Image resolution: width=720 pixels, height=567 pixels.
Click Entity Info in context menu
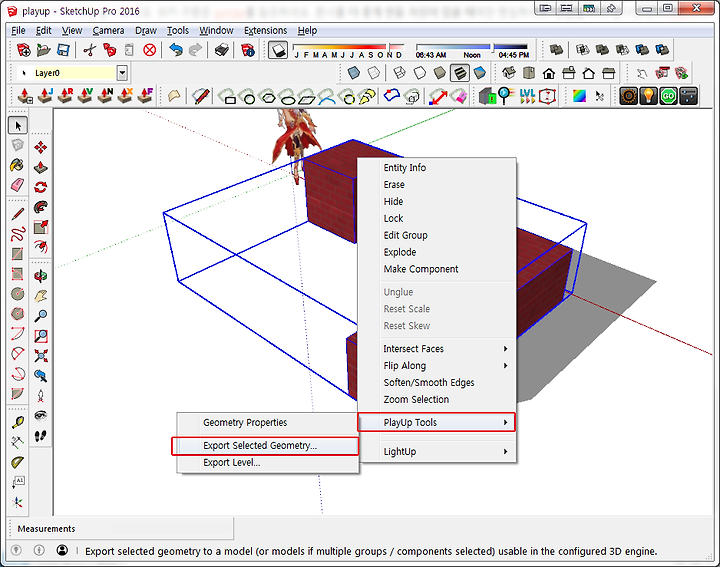(x=436, y=168)
